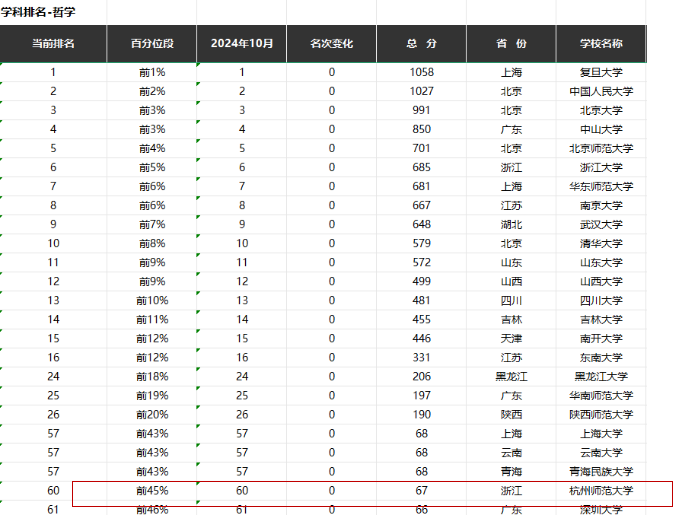Click the school name 北京大学
The image size is (674, 515).
pos(601,110)
